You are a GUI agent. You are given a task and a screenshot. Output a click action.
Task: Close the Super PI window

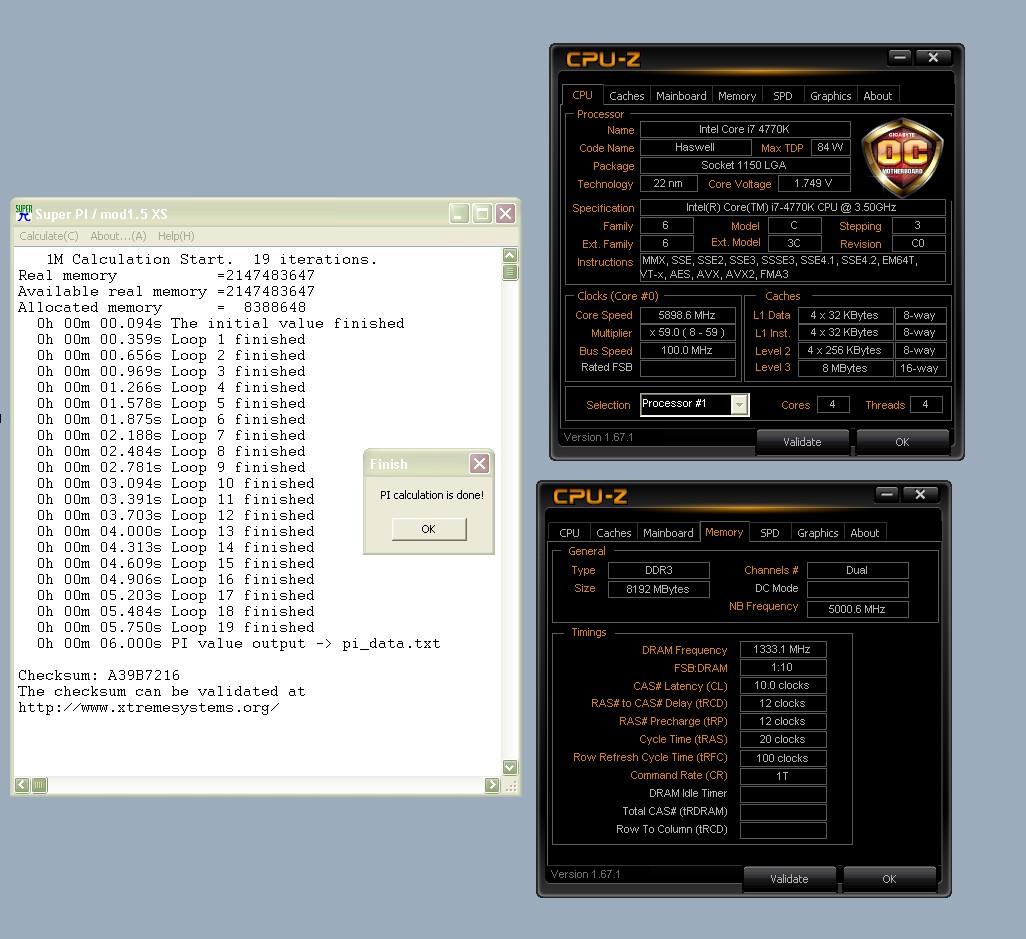pos(505,213)
